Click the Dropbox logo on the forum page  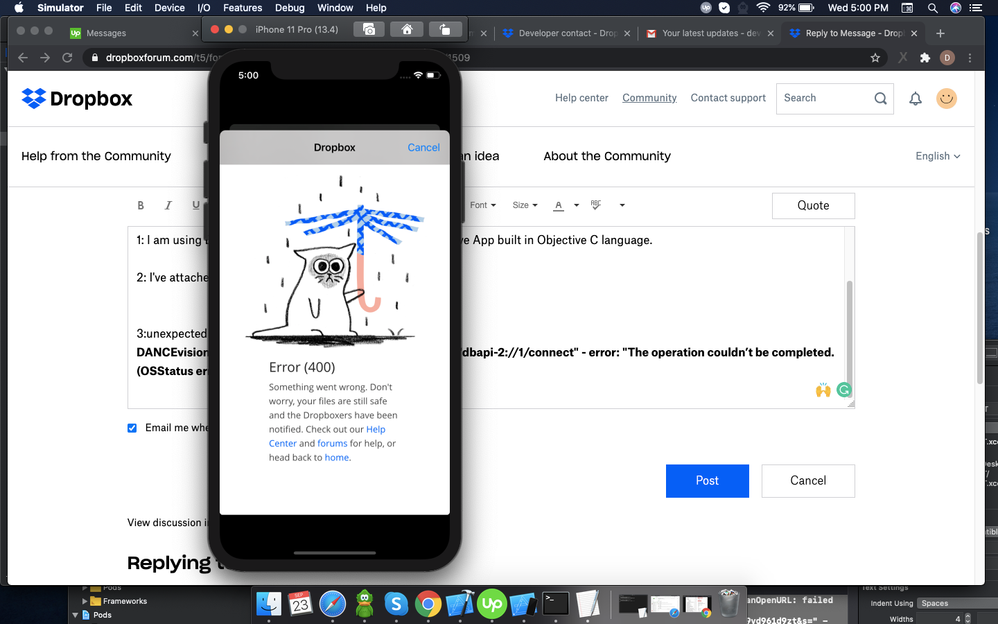point(77,98)
